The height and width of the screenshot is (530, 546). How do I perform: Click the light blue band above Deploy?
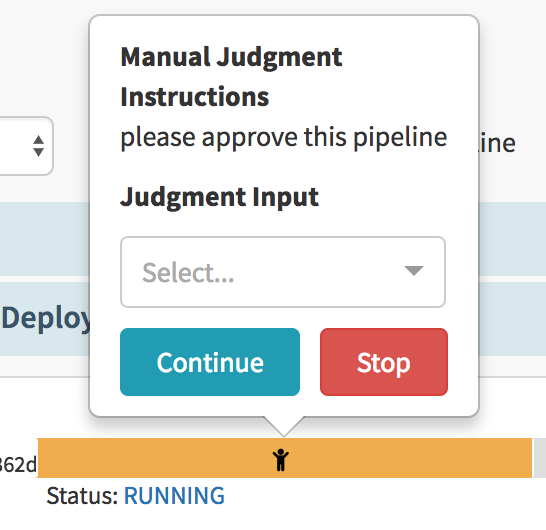45,239
